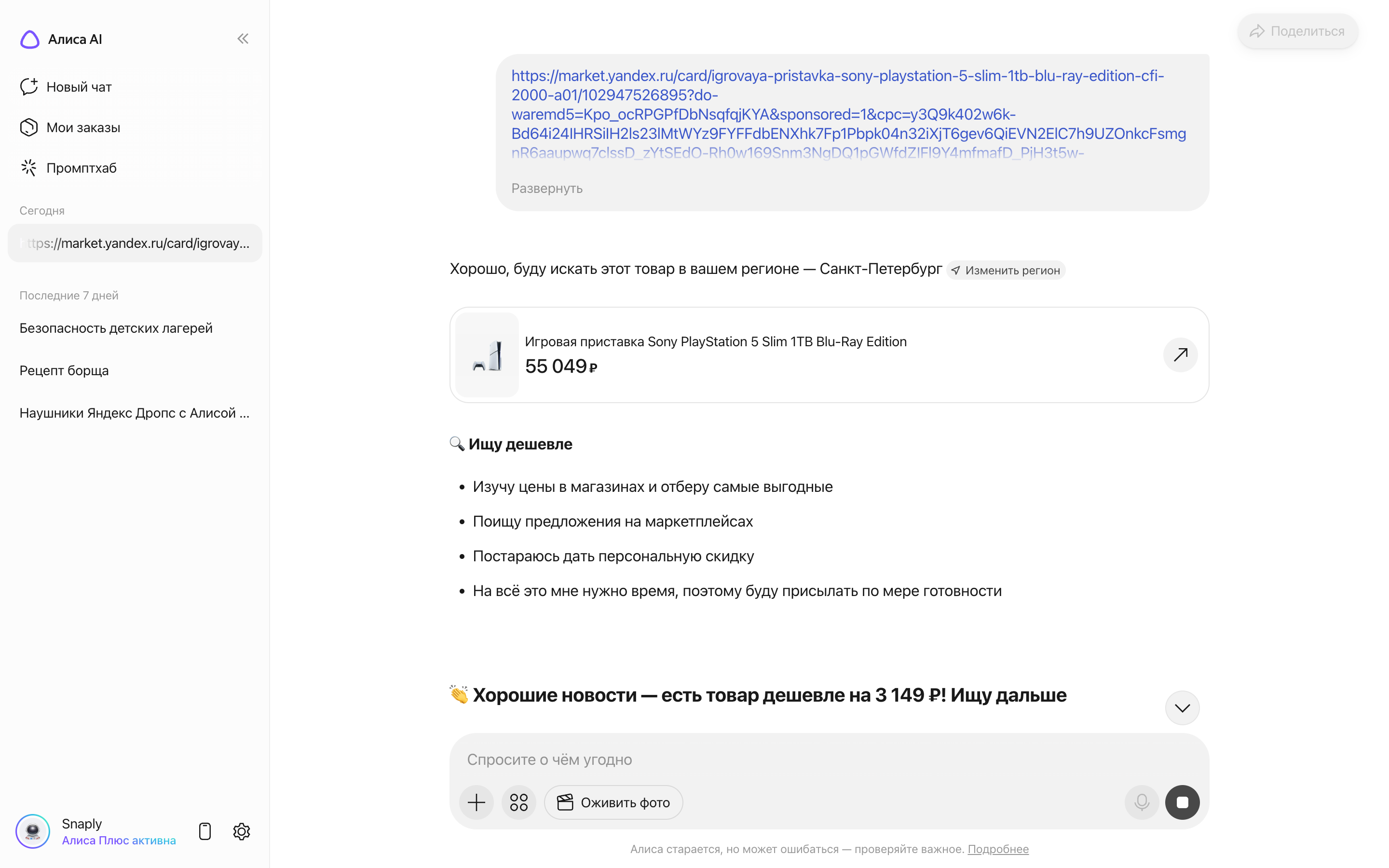Open Промптхаб from sidebar
This screenshot has width=1389, height=868.
(x=68, y=168)
